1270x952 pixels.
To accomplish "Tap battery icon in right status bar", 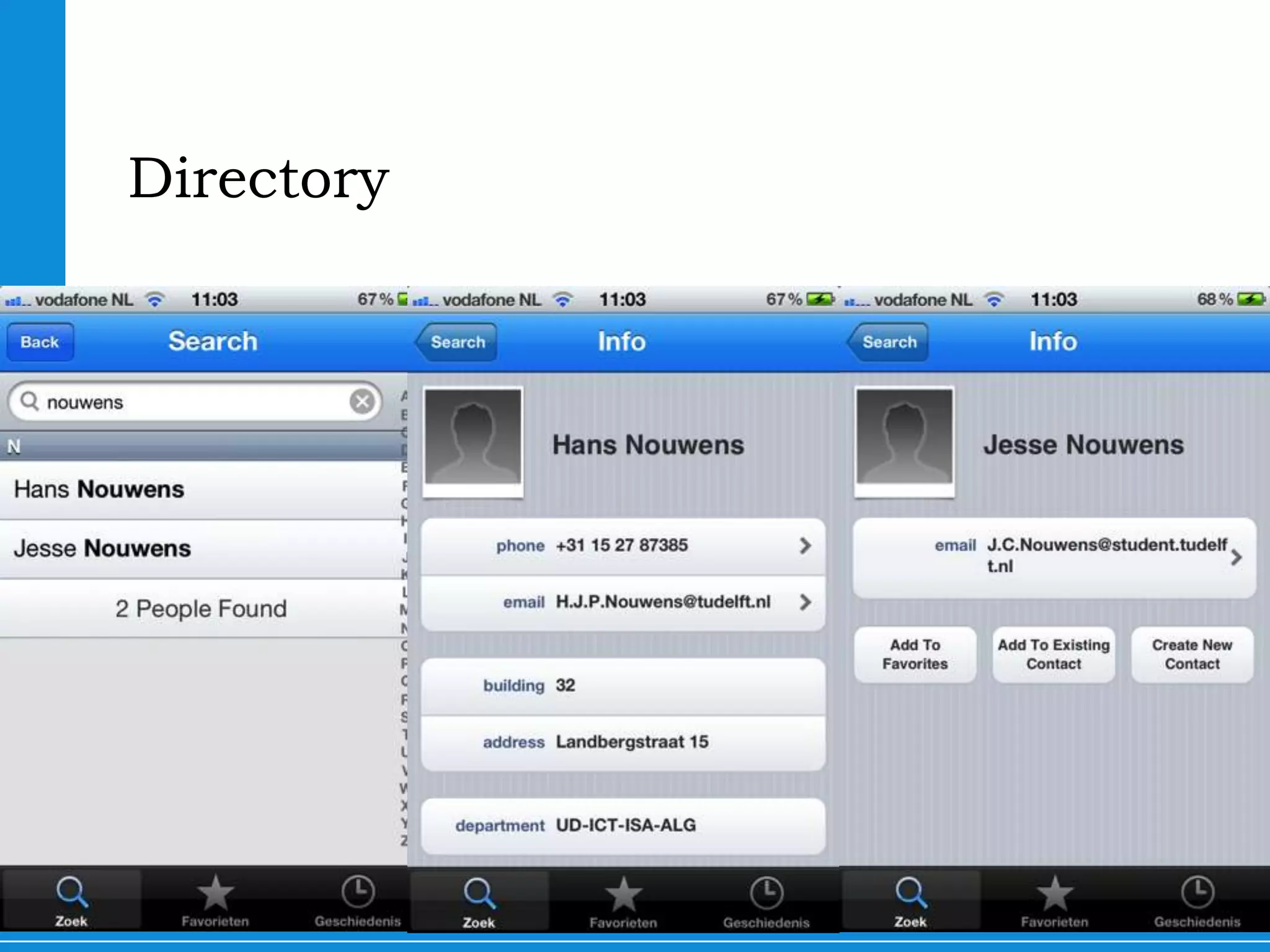I will 1251,299.
